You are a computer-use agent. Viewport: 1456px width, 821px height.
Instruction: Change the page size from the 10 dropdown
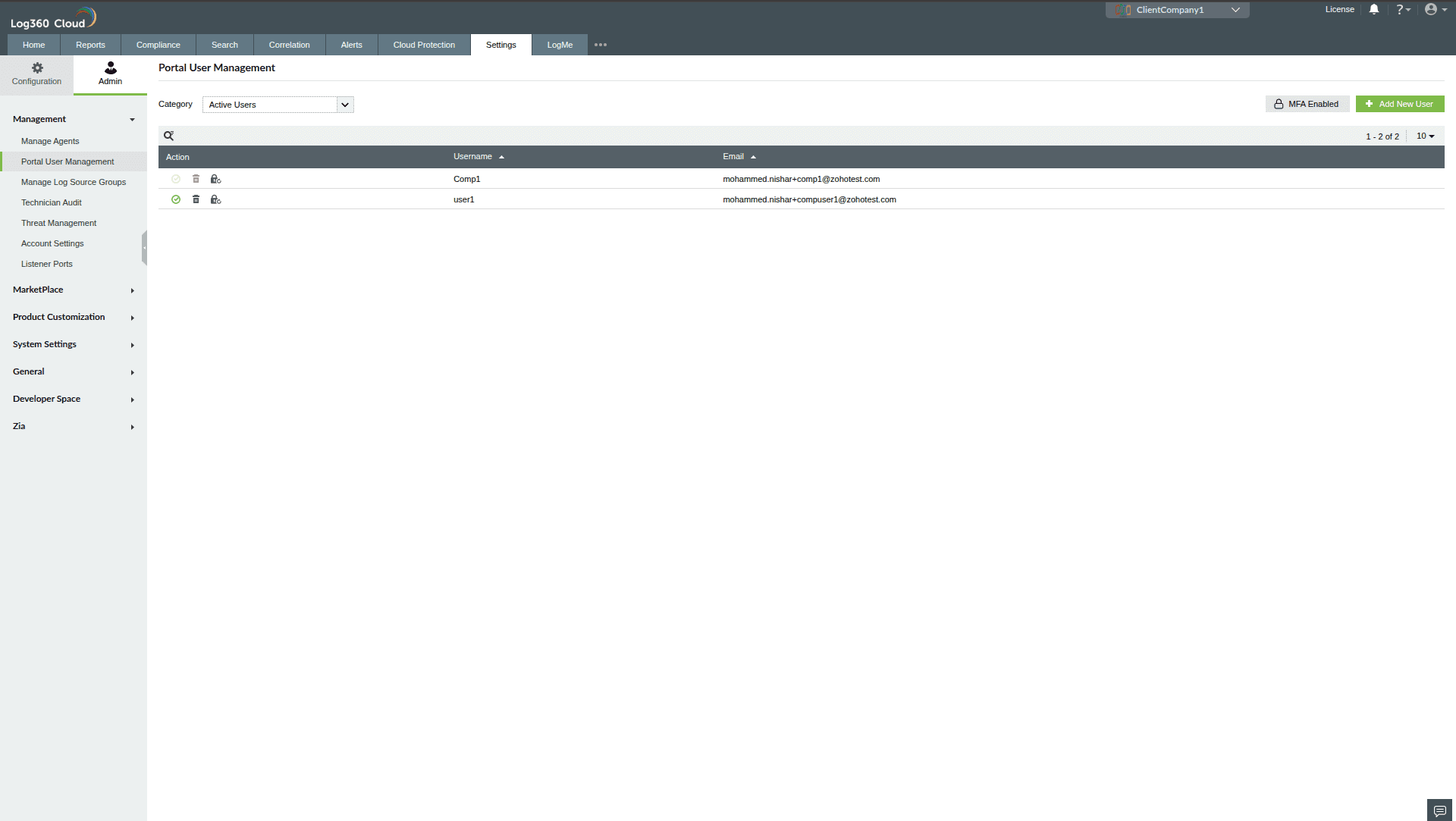click(x=1425, y=136)
